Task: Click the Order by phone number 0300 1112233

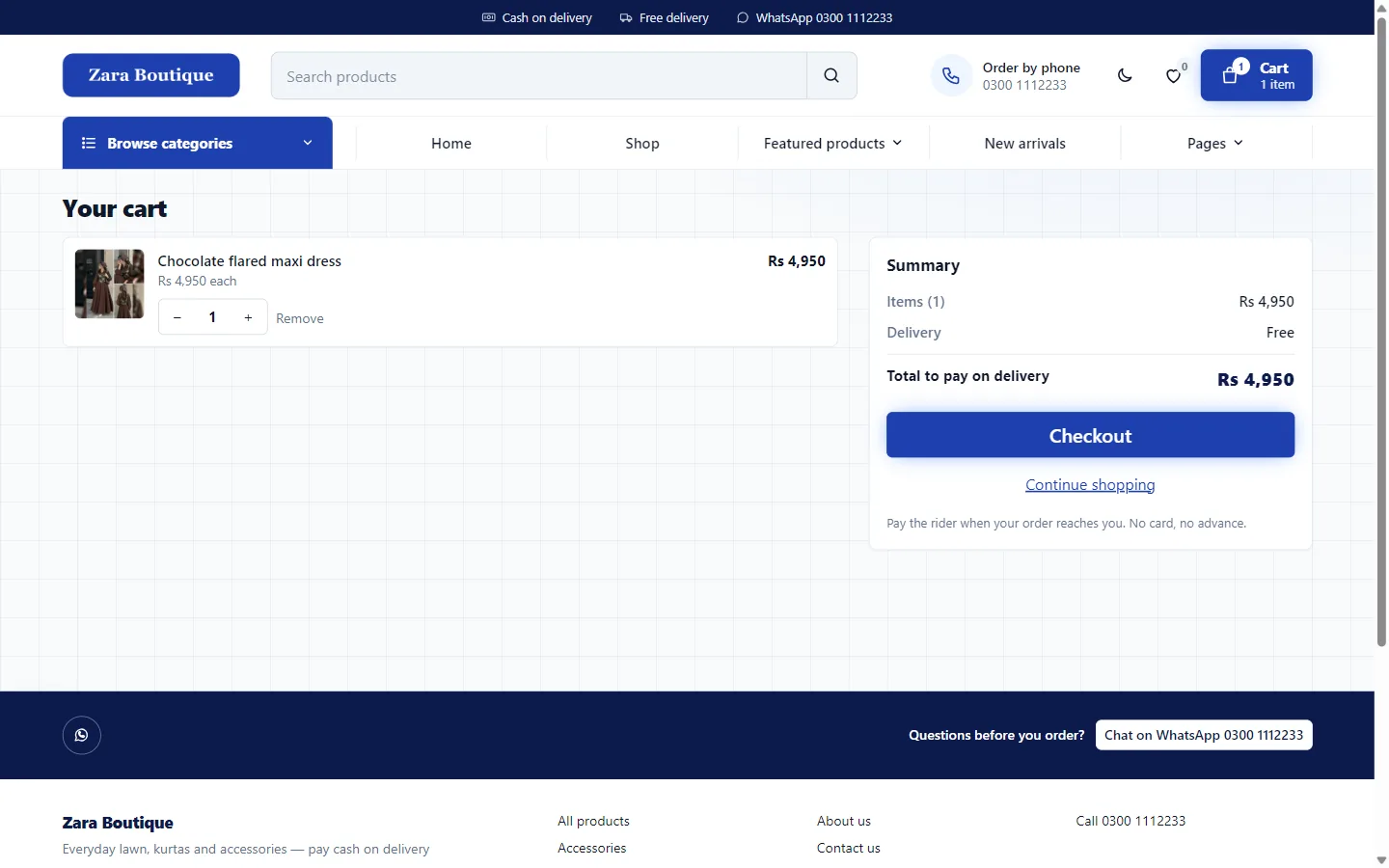Action: point(1024,85)
